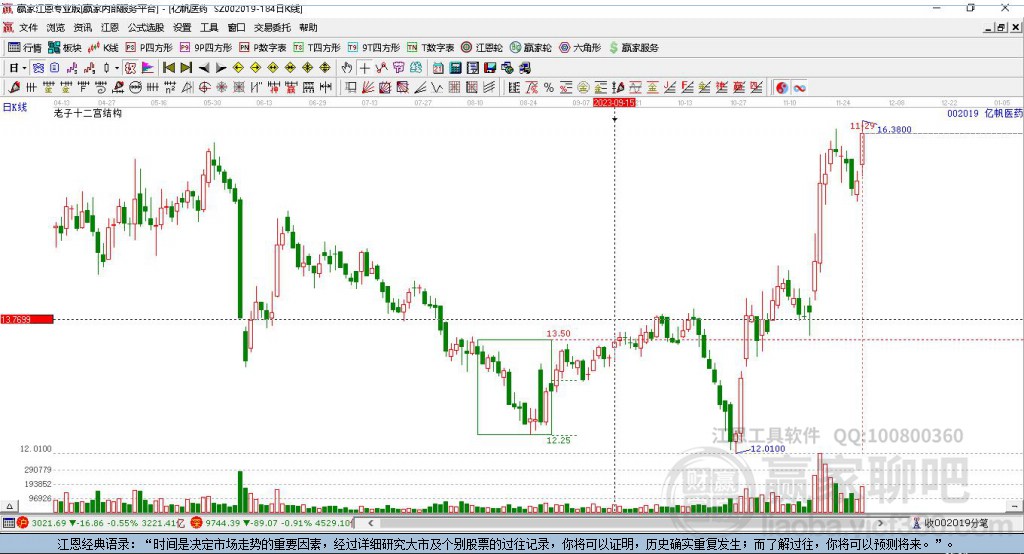Open the 帮助 menu
The image size is (1024, 554).
[x=308, y=27]
